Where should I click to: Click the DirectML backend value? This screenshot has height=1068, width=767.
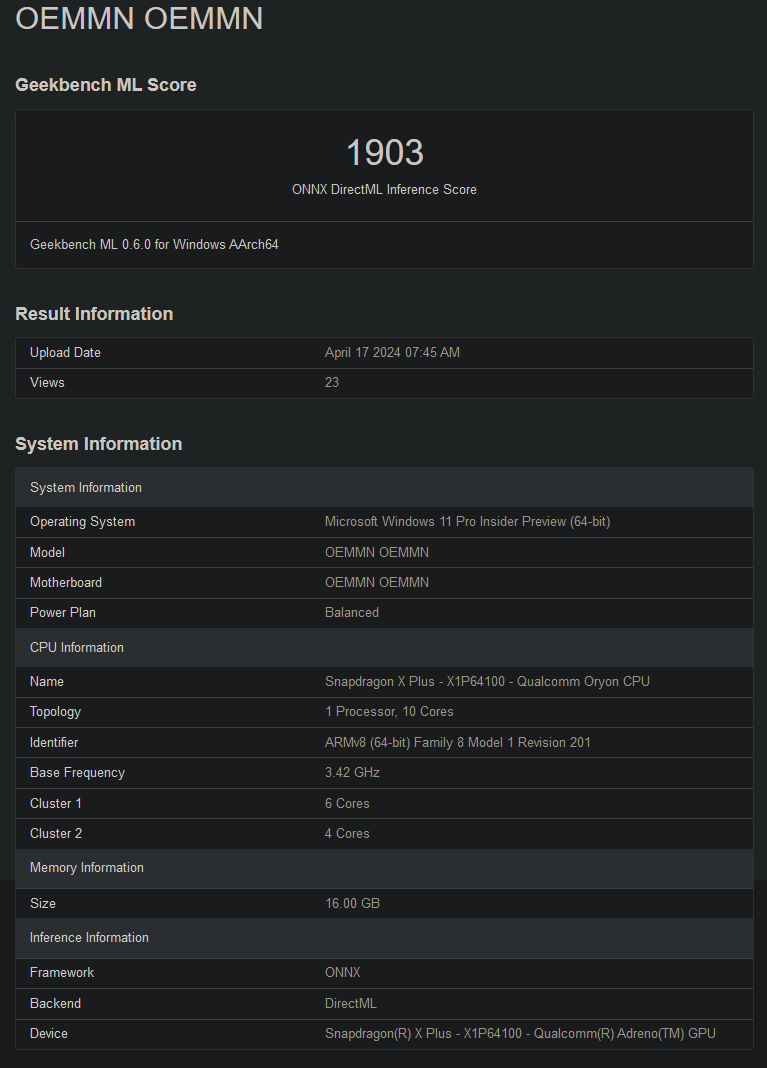[351, 1003]
